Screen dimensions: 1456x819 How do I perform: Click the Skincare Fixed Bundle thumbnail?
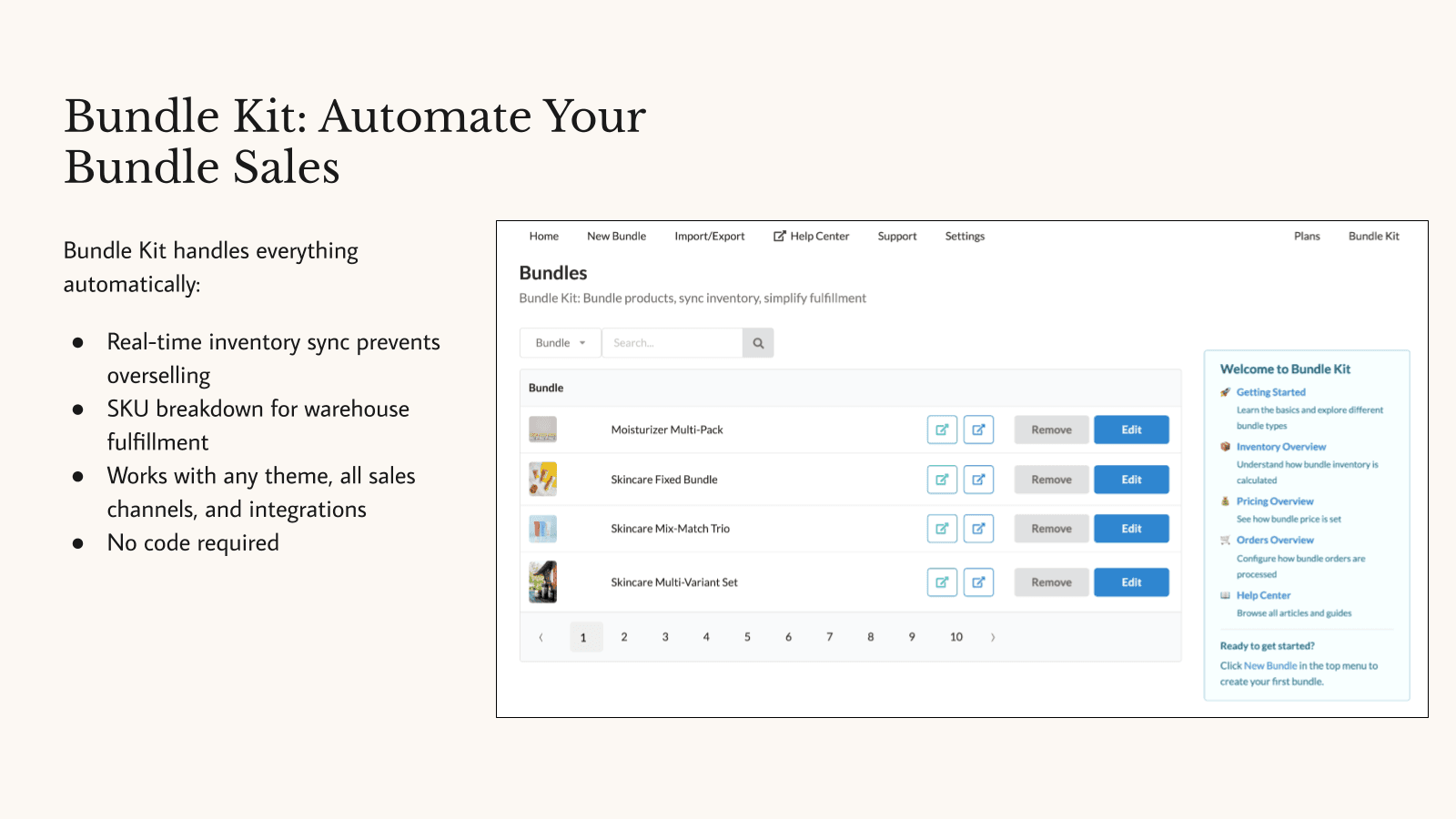pyautogui.click(x=543, y=480)
